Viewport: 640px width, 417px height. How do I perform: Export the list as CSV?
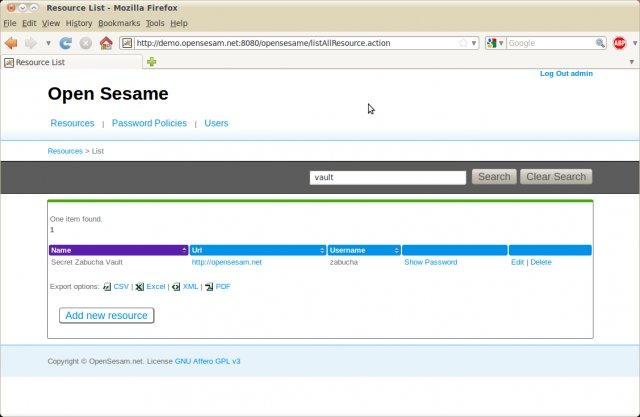coord(121,286)
